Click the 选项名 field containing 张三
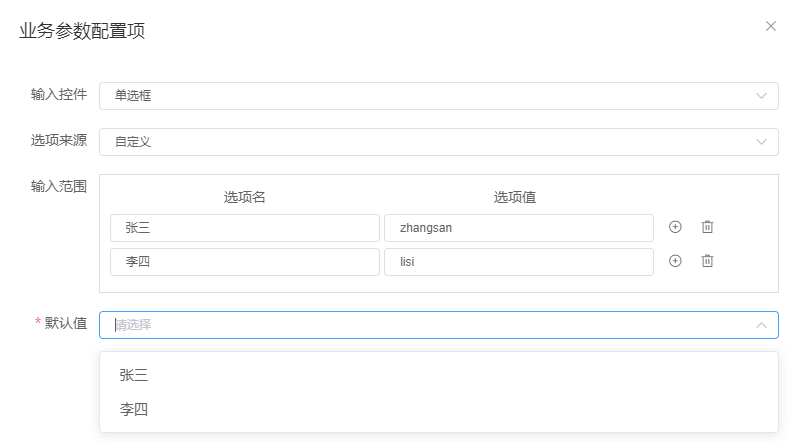Viewport: 798px width, 443px height. coord(244,228)
